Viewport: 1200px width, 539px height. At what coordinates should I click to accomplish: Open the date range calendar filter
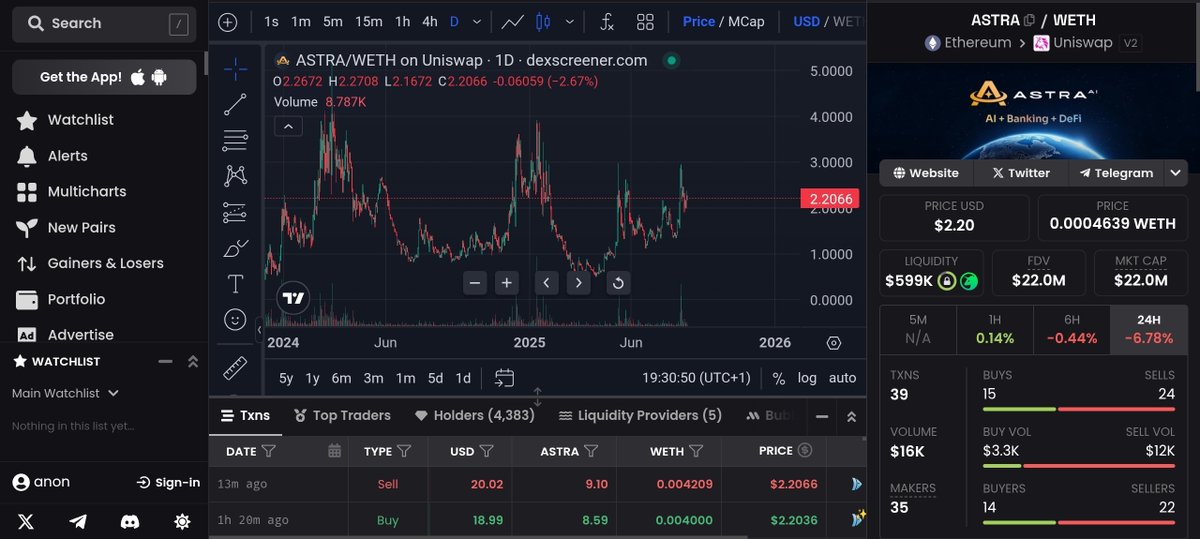(334, 451)
